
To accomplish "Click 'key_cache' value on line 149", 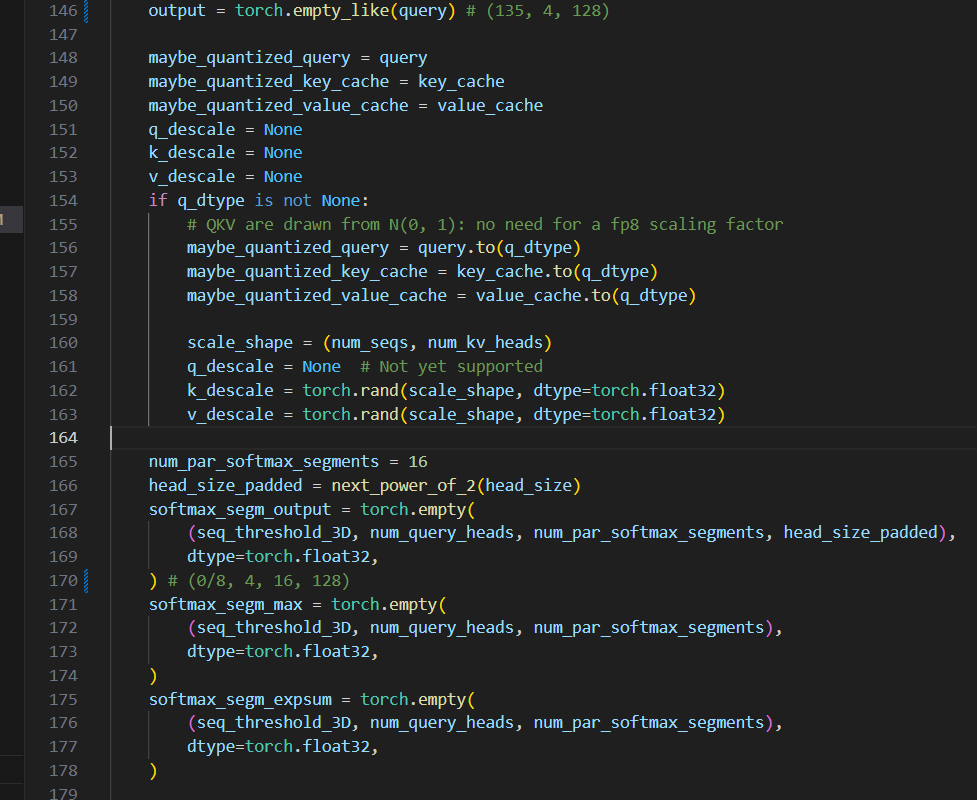I will click(461, 82).
